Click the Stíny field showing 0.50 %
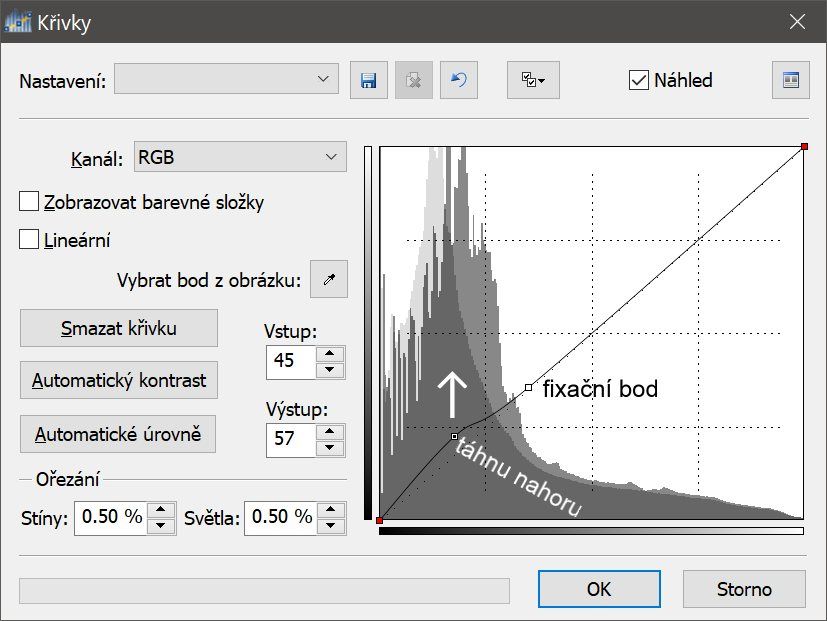Image resolution: width=827 pixels, height=621 pixels. [111, 518]
